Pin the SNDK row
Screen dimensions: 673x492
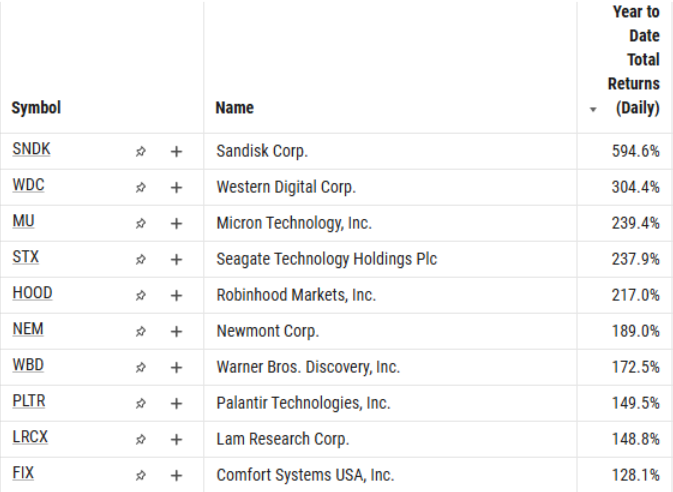(141, 151)
